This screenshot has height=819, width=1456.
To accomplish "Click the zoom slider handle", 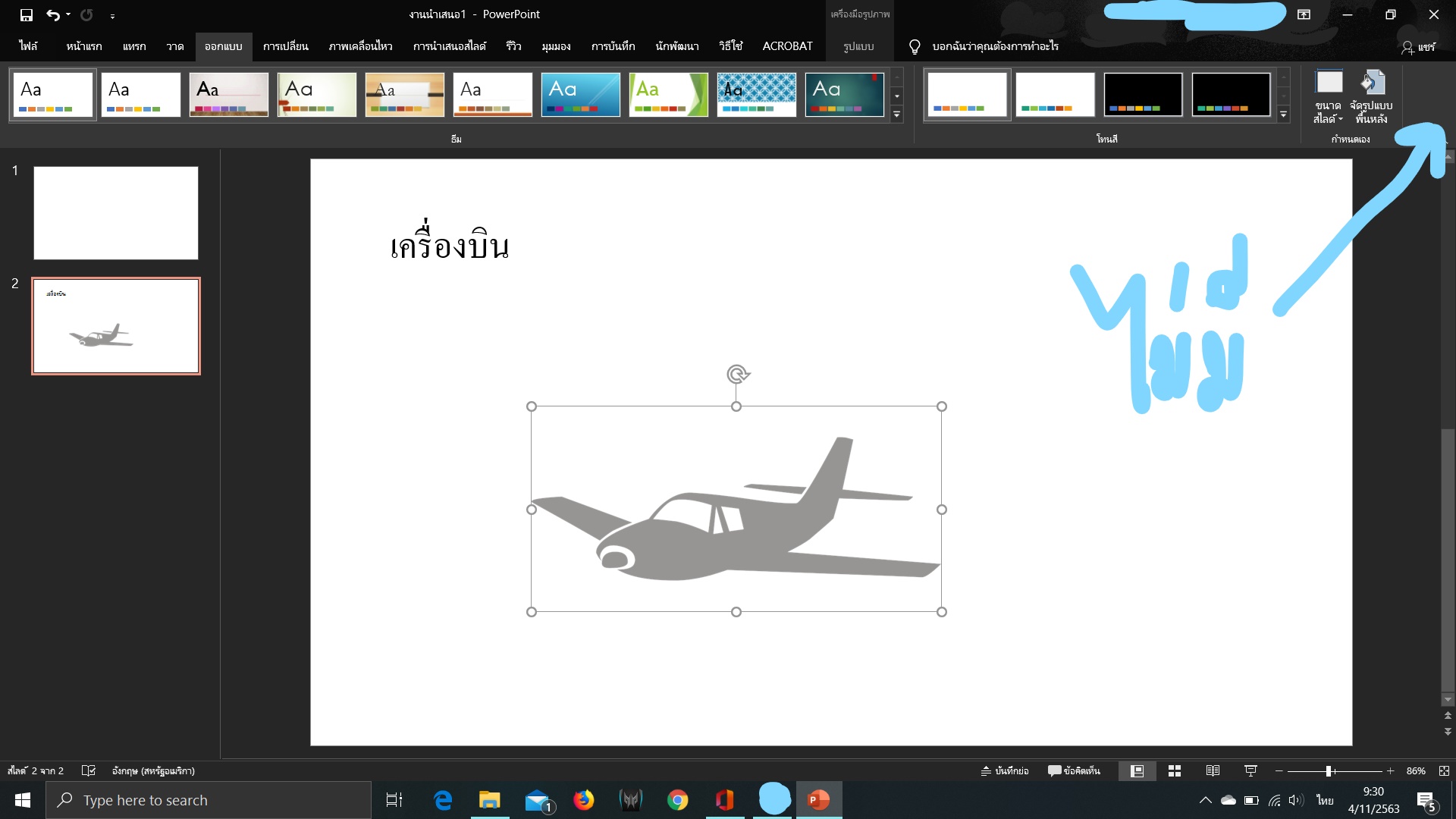I will click(x=1329, y=770).
